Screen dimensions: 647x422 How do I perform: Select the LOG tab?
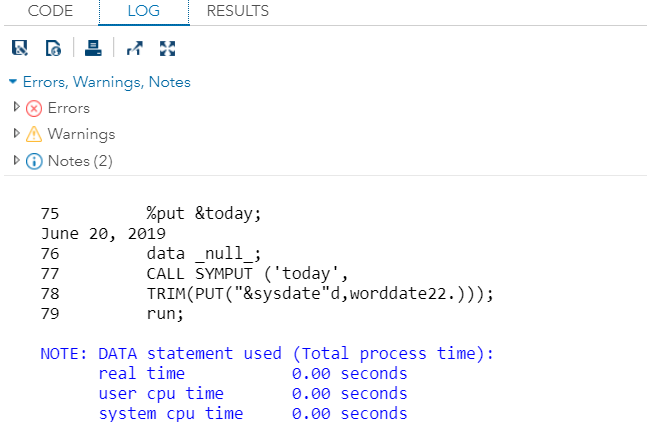coord(144,12)
